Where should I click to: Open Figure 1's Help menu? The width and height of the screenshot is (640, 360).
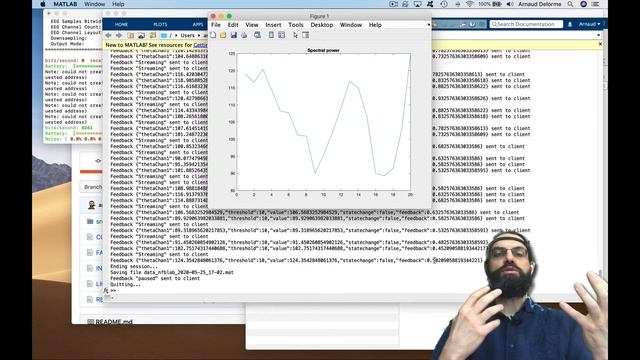pyautogui.click(x=375, y=25)
